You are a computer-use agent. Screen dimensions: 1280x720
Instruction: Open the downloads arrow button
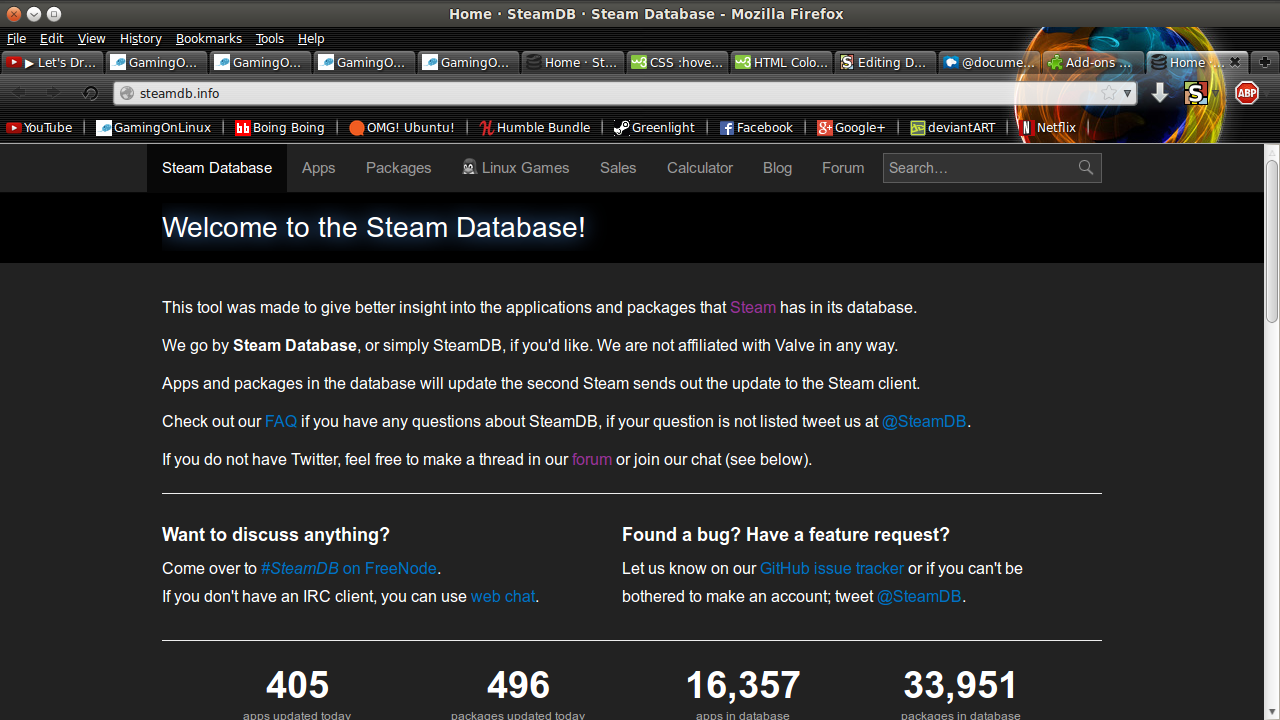point(1160,93)
